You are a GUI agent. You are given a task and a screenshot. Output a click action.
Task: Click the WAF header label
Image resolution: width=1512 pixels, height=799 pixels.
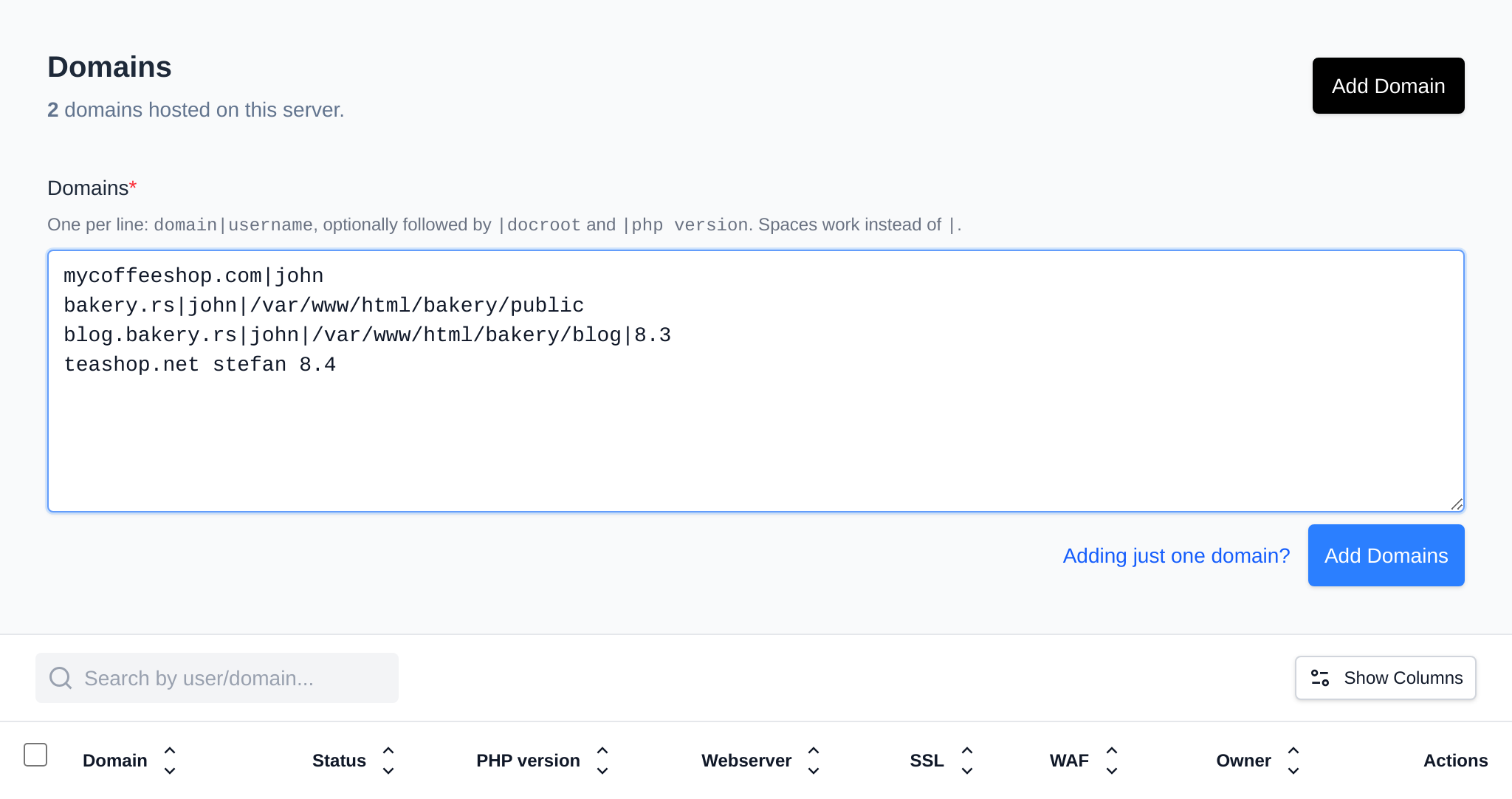(x=1069, y=761)
